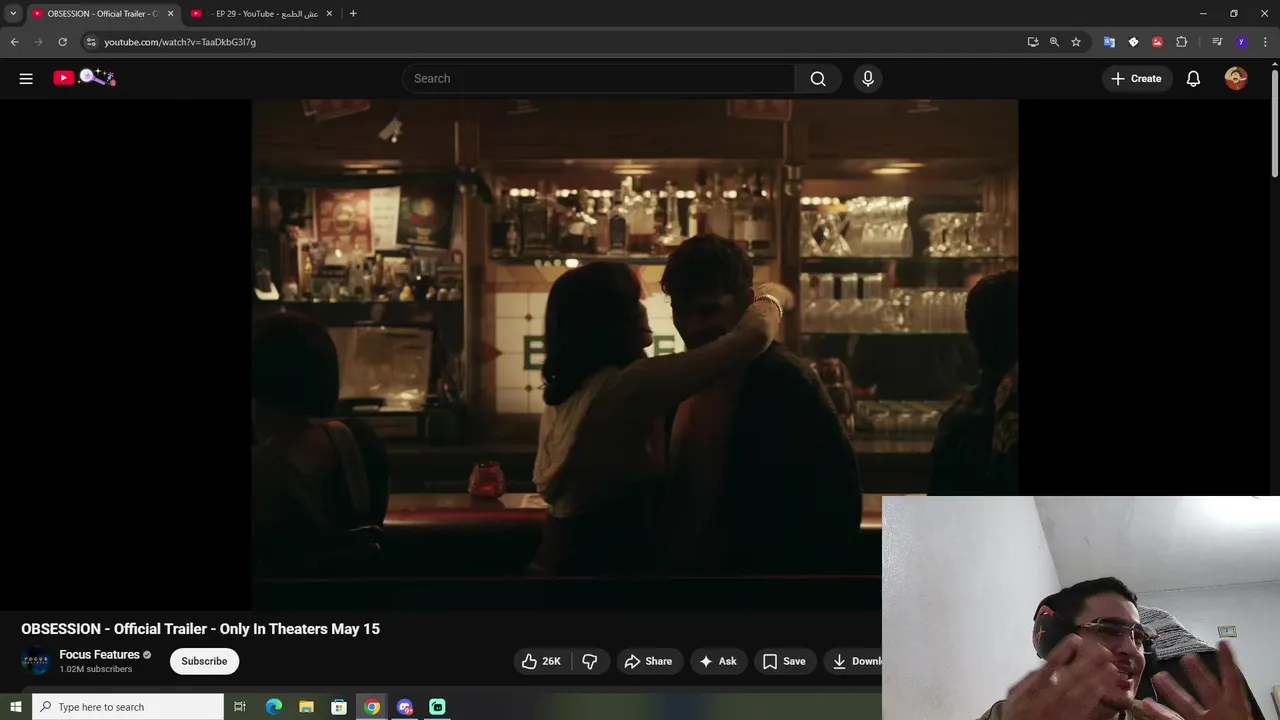
Task: Open Task View on the taskbar
Action: [x=240, y=707]
